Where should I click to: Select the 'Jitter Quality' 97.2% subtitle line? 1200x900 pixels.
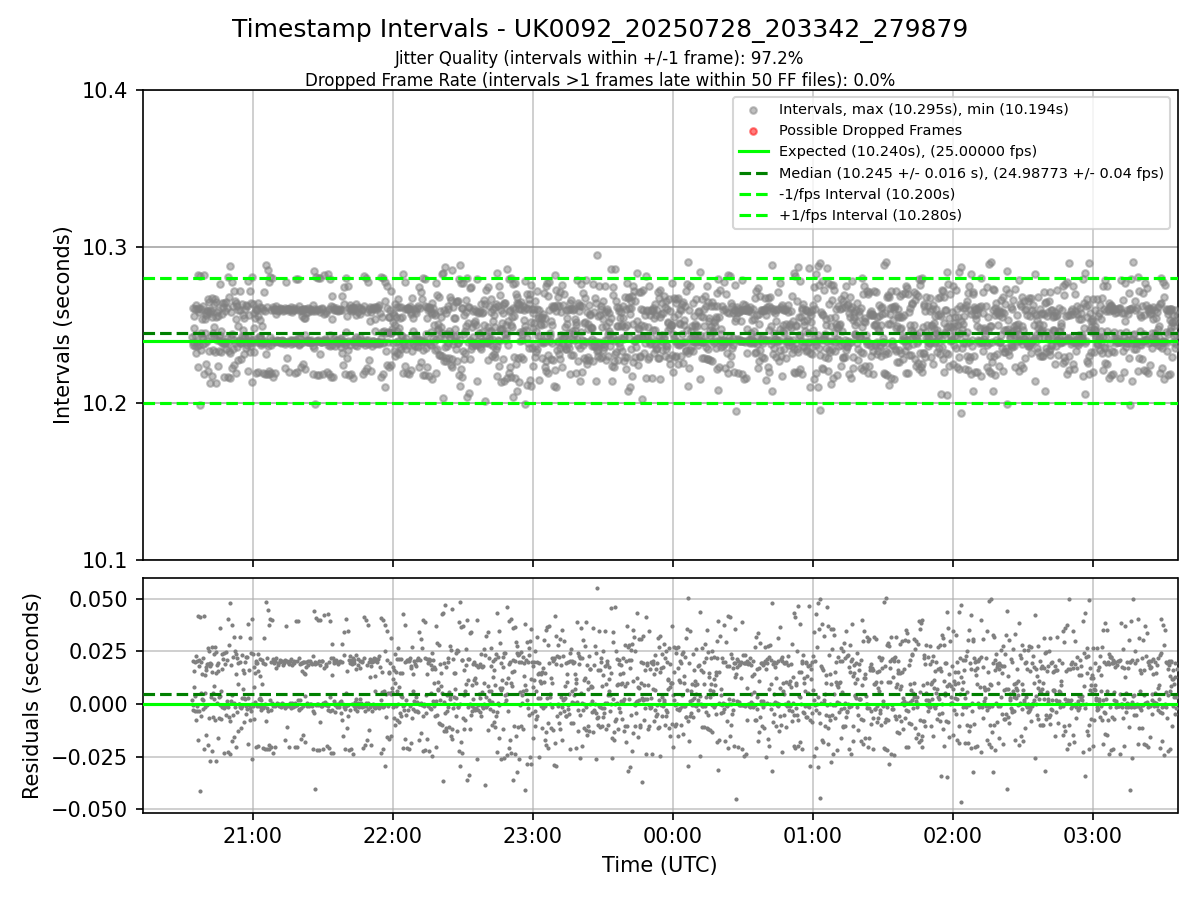point(600,58)
